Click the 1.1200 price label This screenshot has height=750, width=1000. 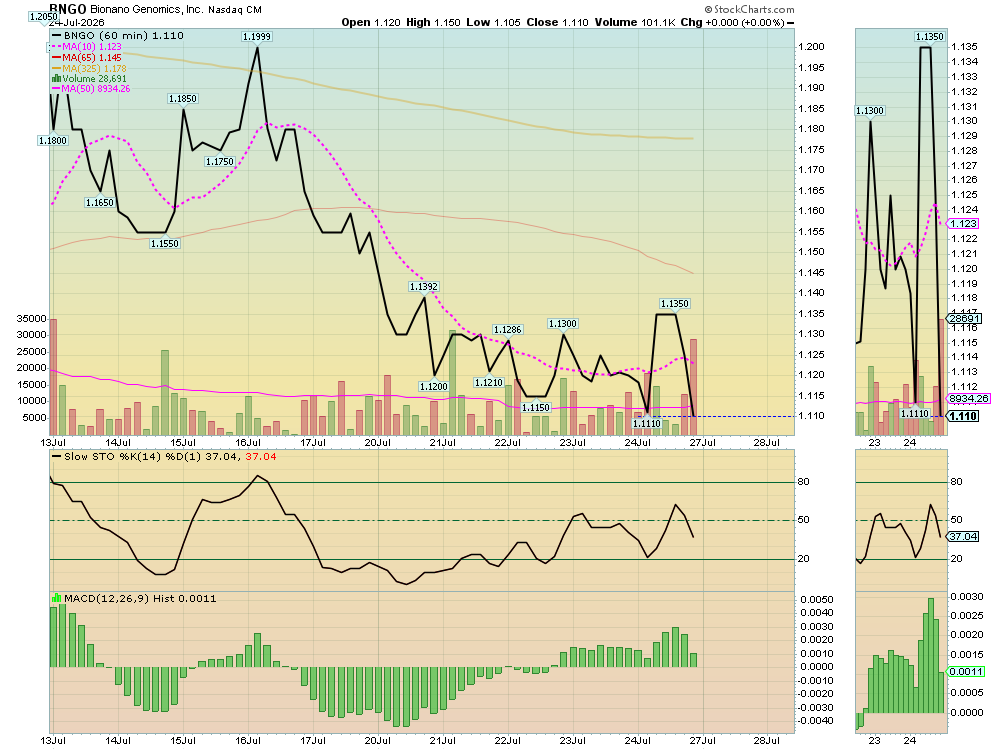[x=434, y=386]
